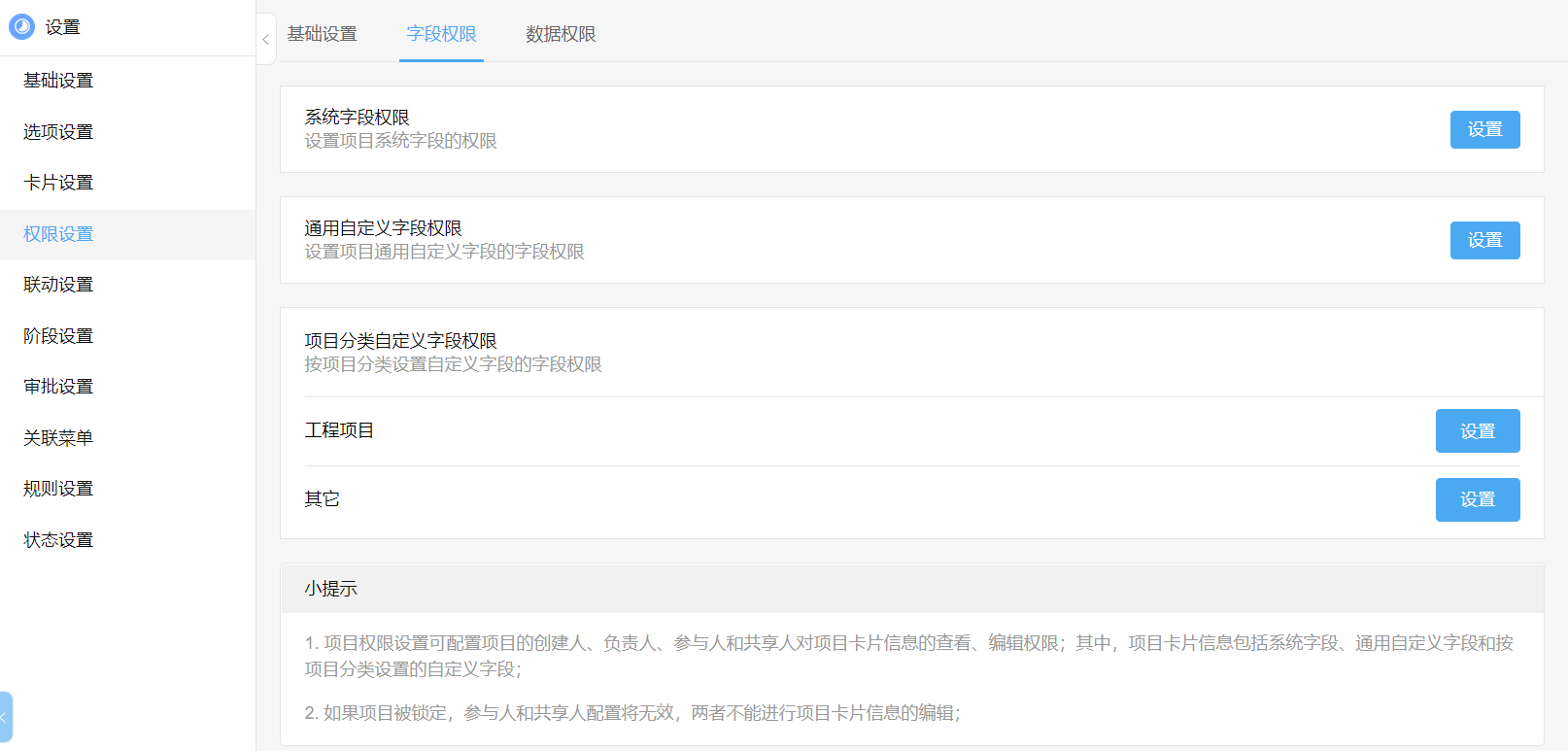Click 设置 button for 通用自定义字段权限

pyautogui.click(x=1484, y=240)
